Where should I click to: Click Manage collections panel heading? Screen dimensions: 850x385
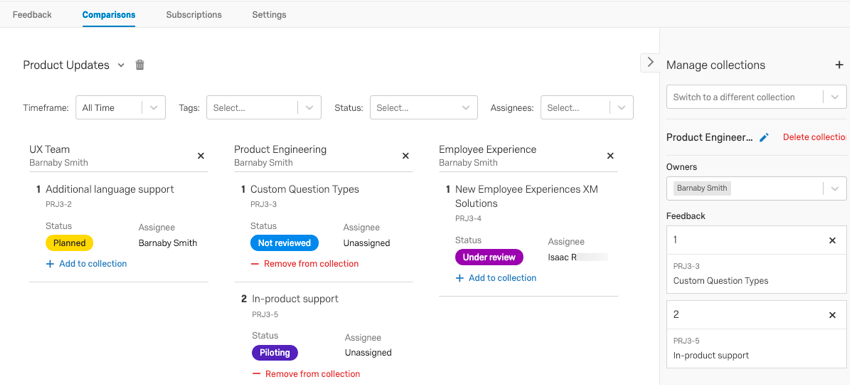[x=716, y=65]
